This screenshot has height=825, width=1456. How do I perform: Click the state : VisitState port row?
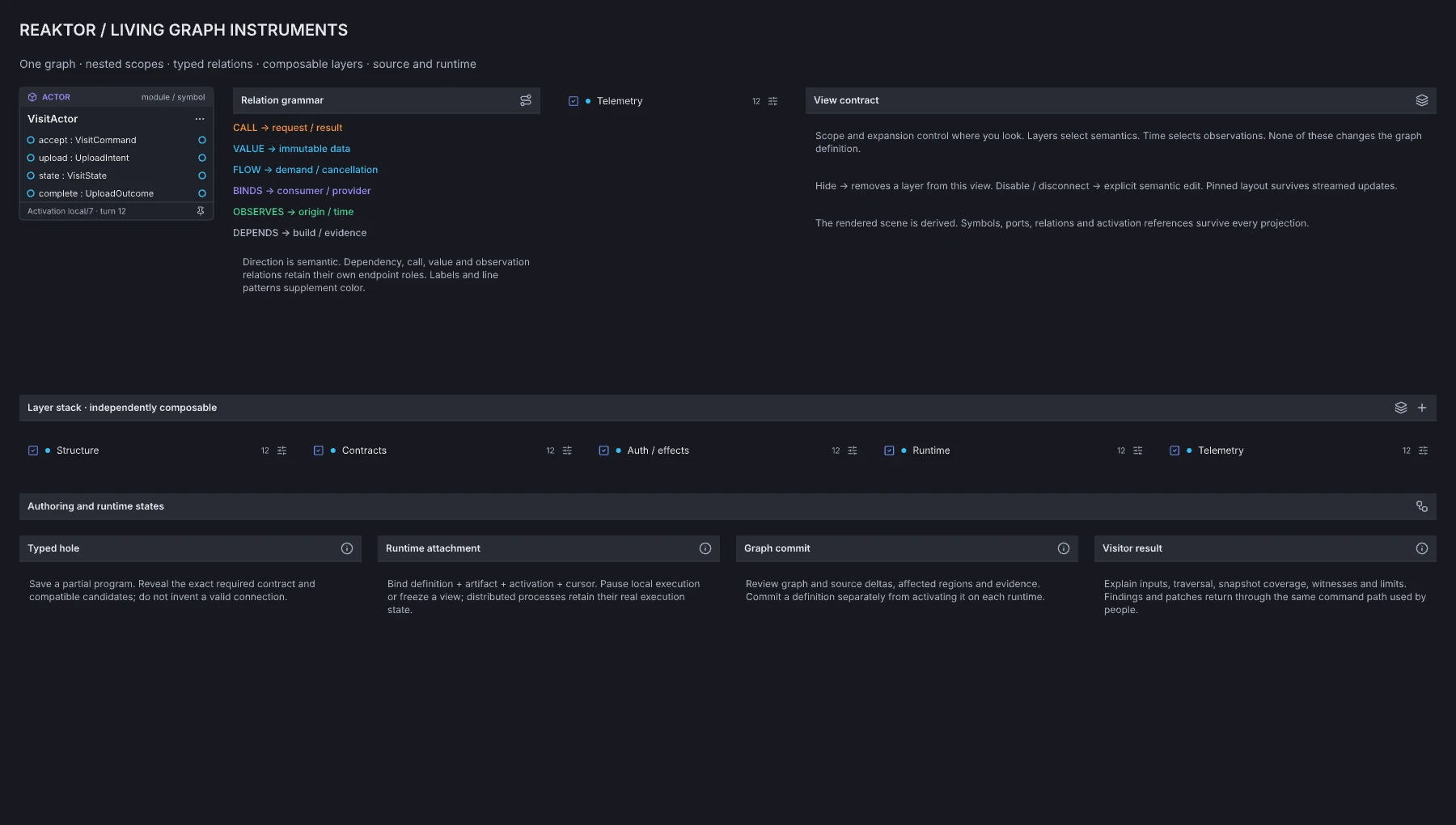[x=116, y=176]
